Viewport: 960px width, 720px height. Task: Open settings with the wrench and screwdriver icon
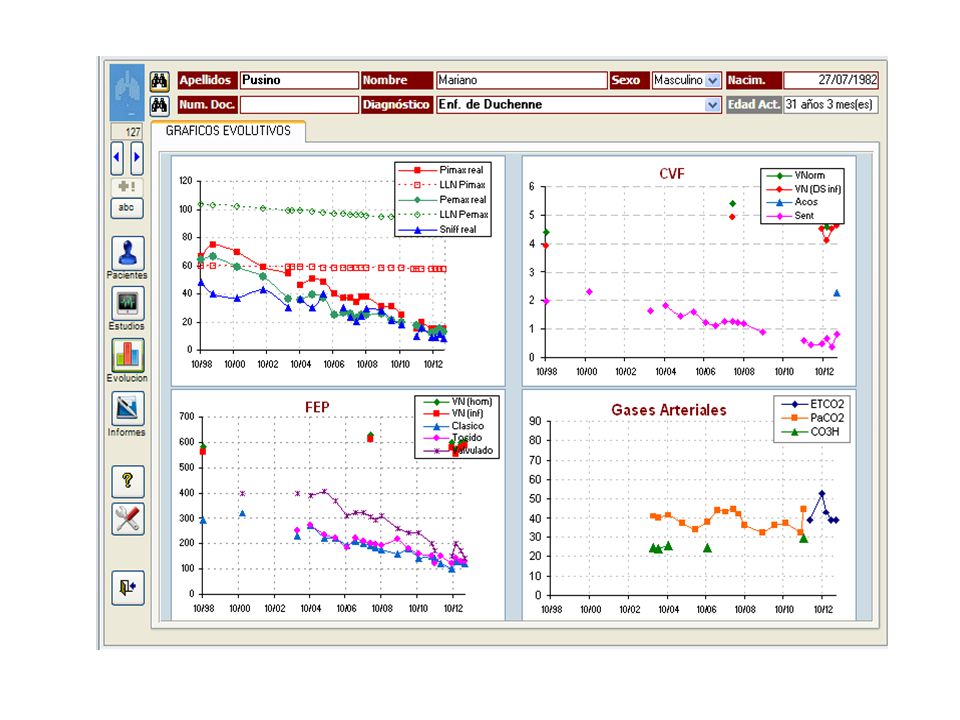[x=128, y=519]
